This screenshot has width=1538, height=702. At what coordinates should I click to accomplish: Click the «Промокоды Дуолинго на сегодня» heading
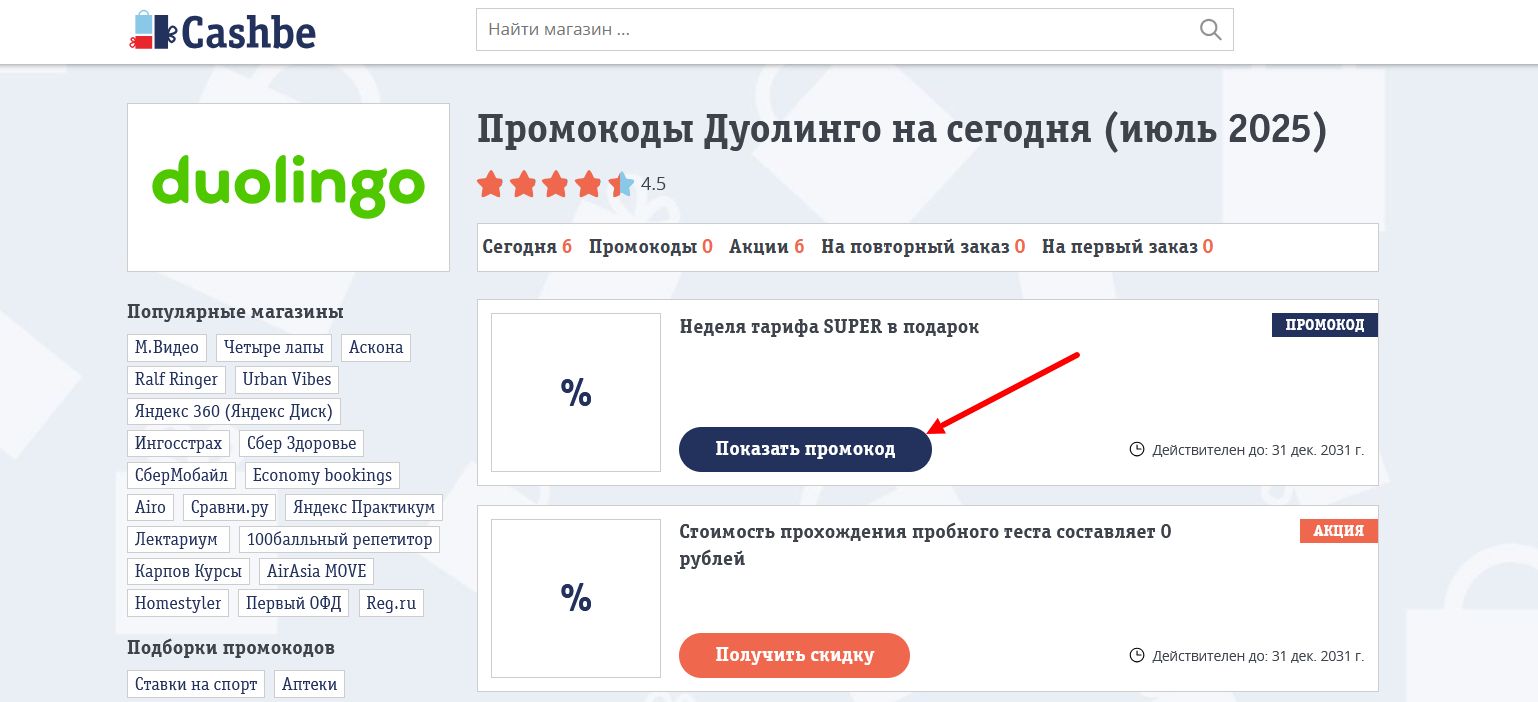point(902,130)
